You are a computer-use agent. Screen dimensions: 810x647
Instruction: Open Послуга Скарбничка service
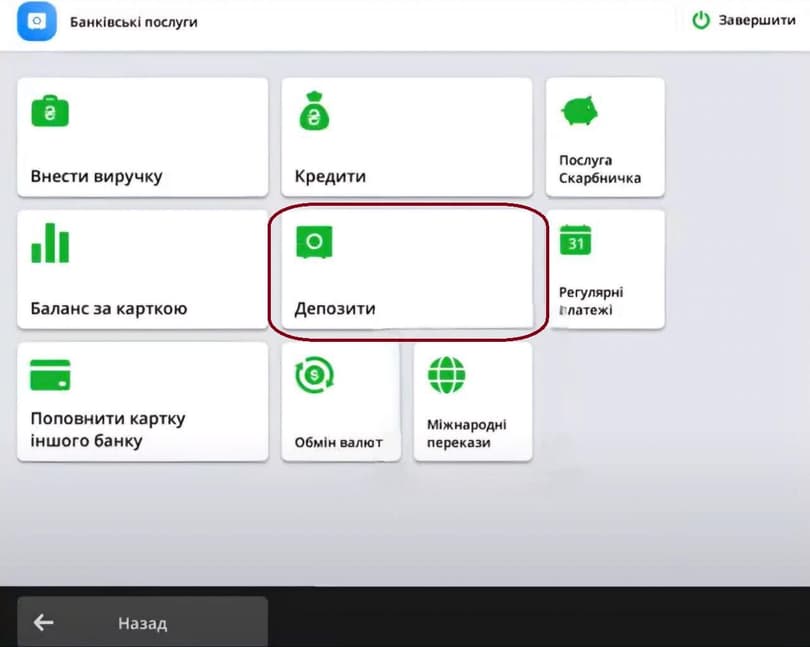coord(605,137)
